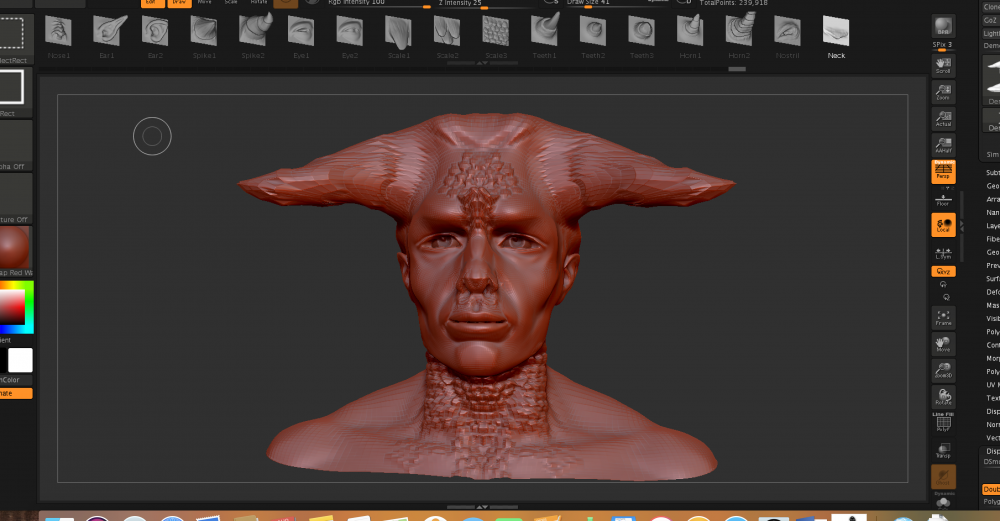Click the Scroll canvas icon
This screenshot has width=1000, height=521.
[943, 65]
